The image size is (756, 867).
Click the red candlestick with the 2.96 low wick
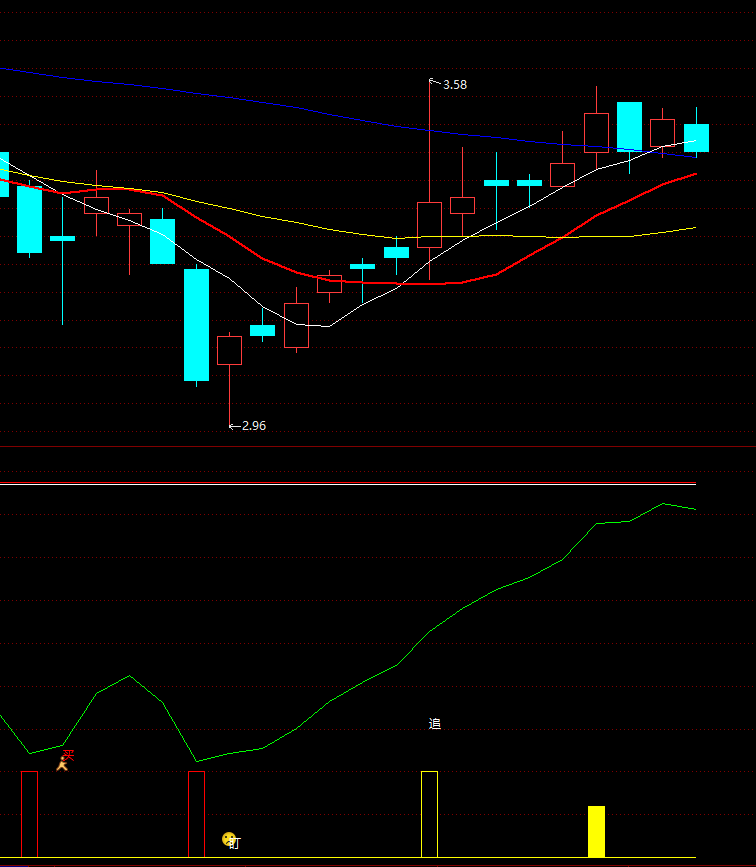(x=230, y=351)
